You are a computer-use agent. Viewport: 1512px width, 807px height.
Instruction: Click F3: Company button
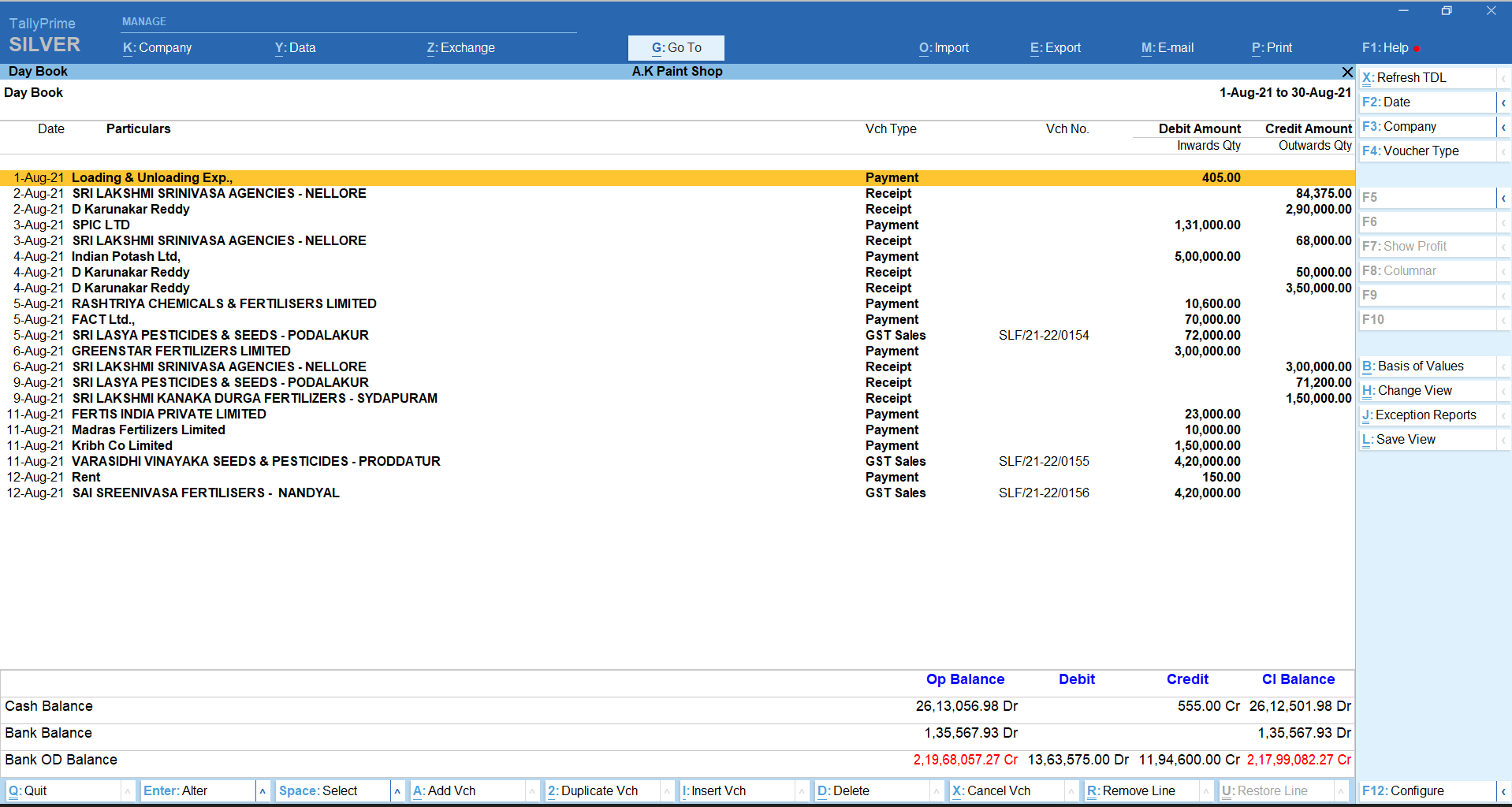pyautogui.click(x=1428, y=127)
